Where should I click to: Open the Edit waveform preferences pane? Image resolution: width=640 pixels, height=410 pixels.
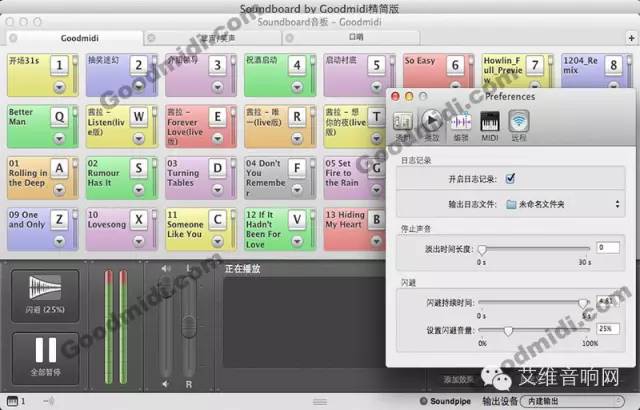coord(461,126)
